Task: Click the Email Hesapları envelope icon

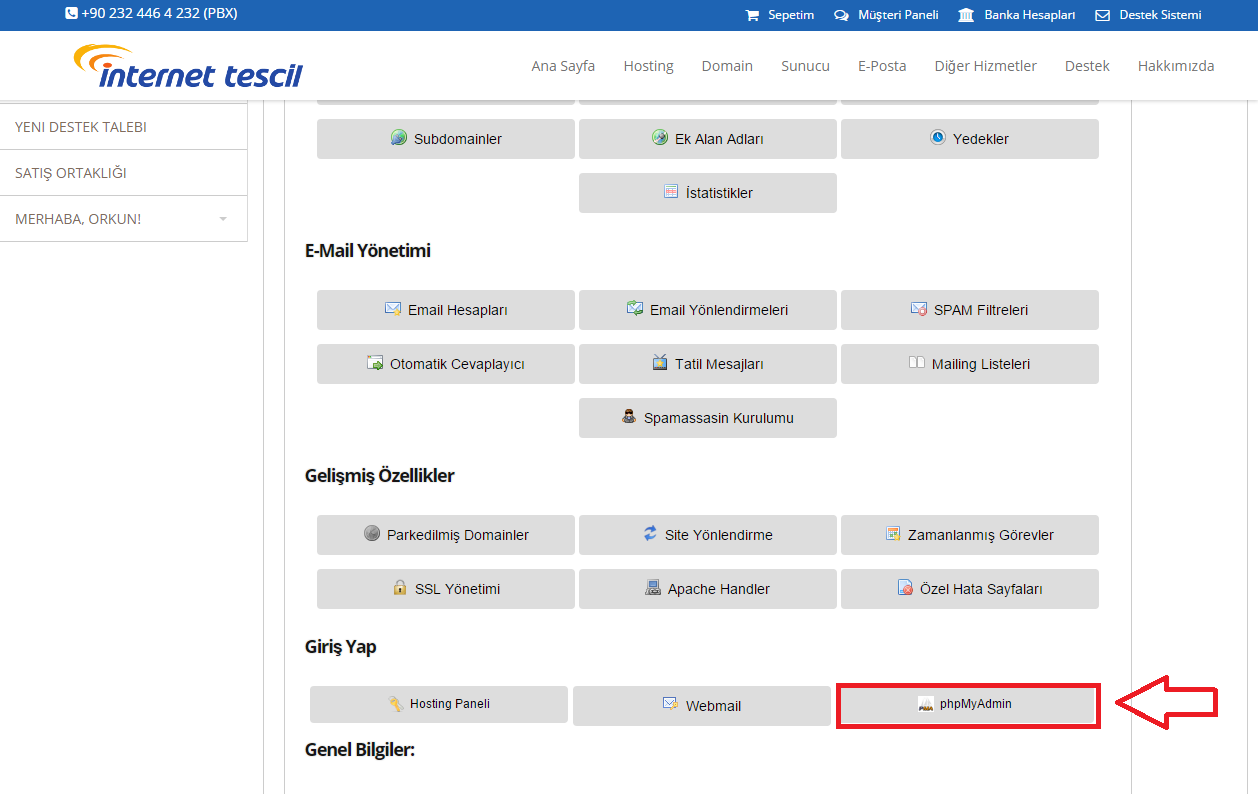Action: [x=393, y=309]
